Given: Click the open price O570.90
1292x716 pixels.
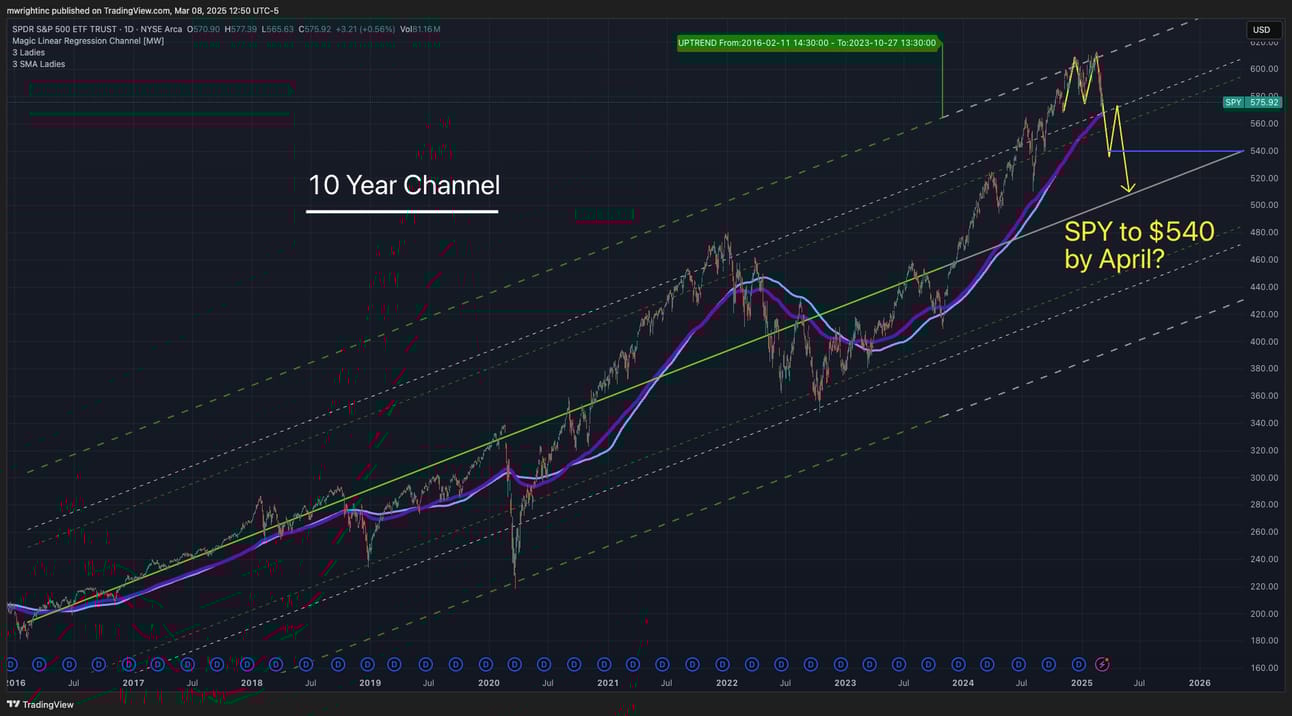Looking at the screenshot, I should pyautogui.click(x=204, y=29).
